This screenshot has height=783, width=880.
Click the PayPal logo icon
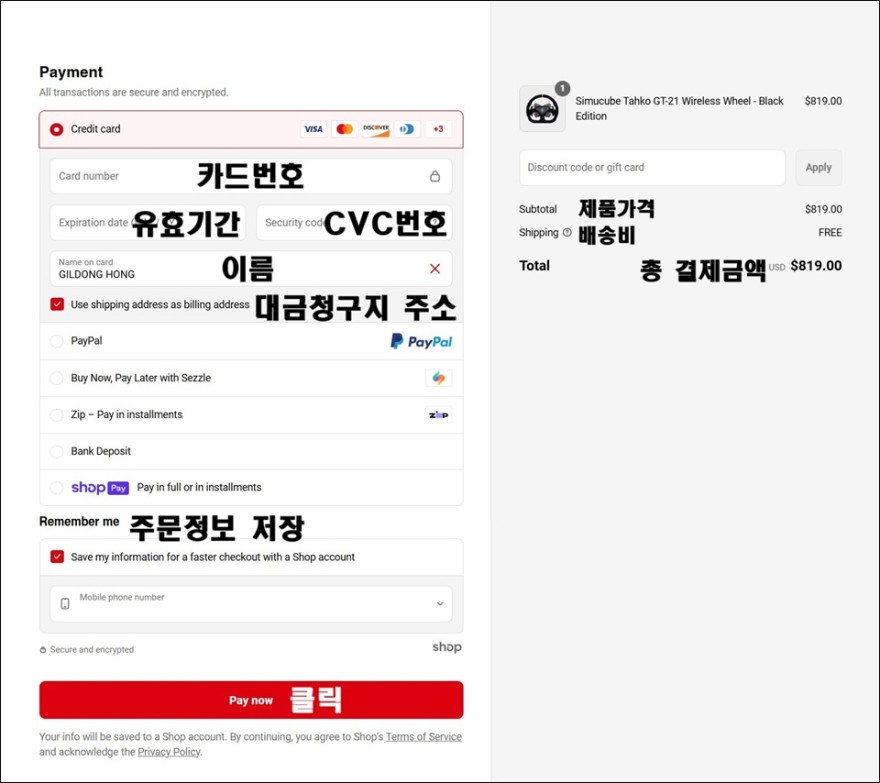[421, 341]
